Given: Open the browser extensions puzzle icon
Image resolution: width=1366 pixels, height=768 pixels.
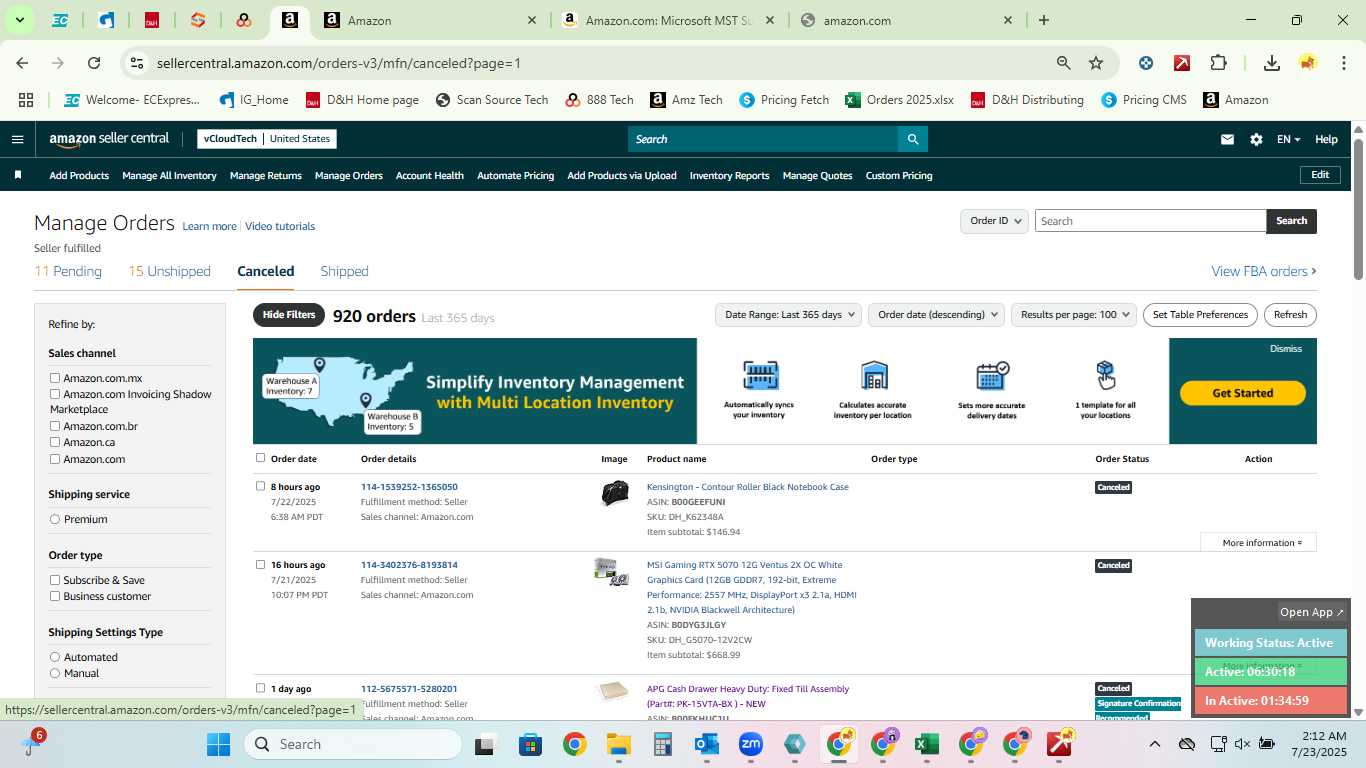Looking at the screenshot, I should [x=1218, y=63].
